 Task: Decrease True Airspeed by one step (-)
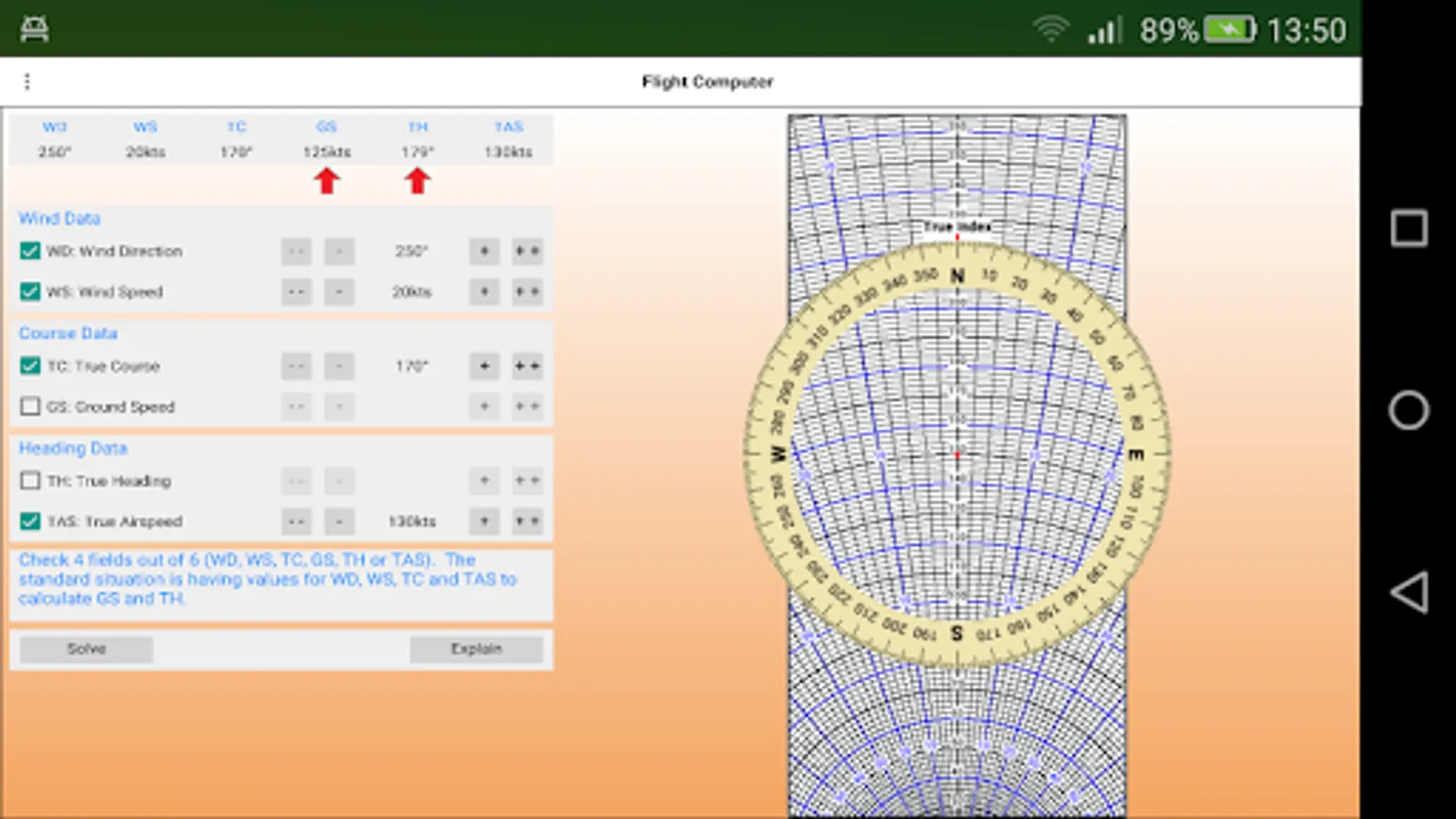pyautogui.click(x=339, y=521)
